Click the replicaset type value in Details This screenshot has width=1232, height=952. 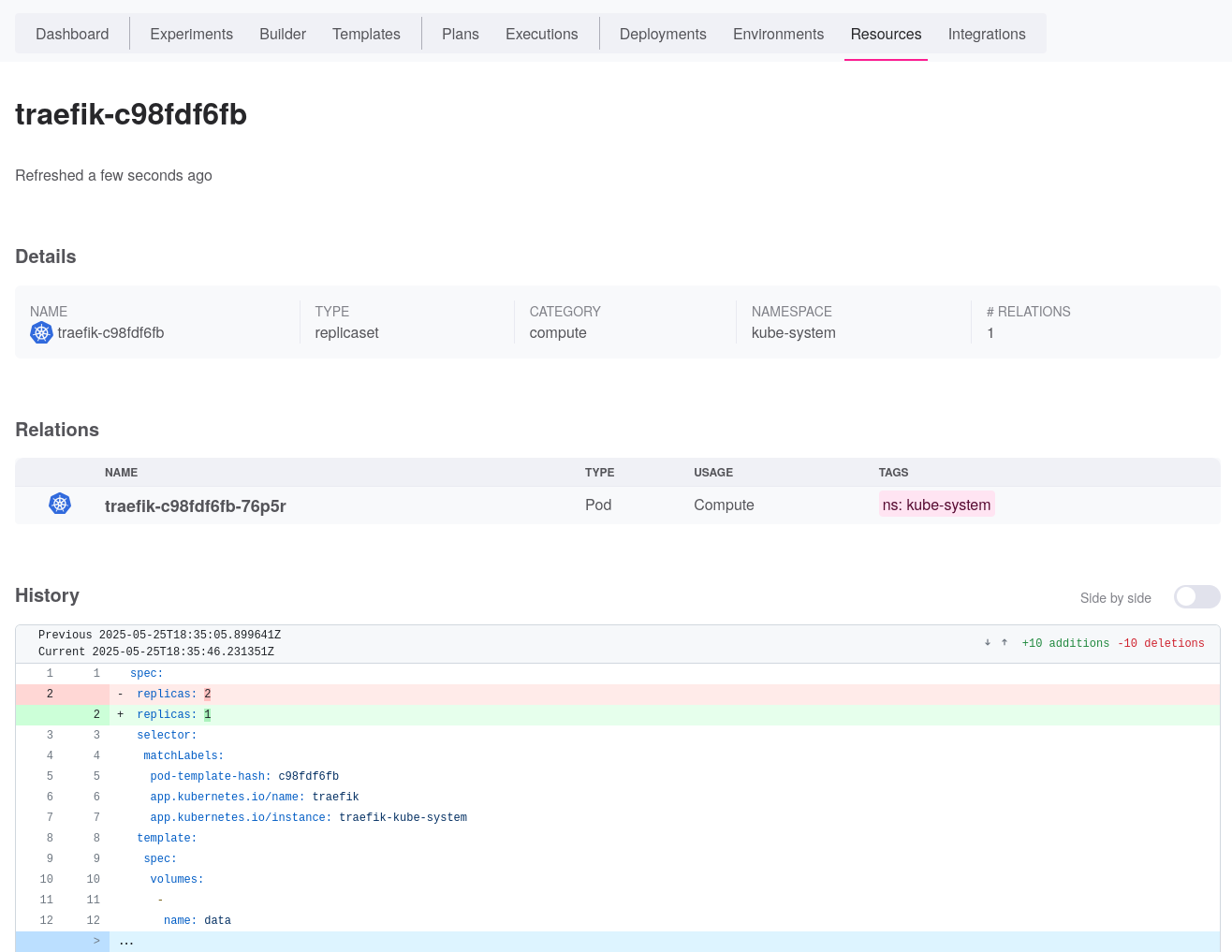coord(346,332)
